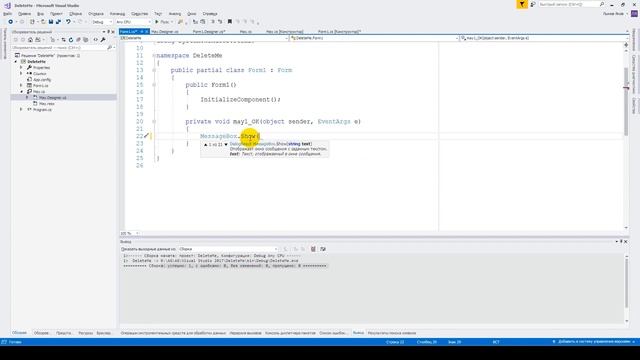Click the Navigate Backward round arrow icon
The width and height of the screenshot is (640, 360).
point(11,22)
